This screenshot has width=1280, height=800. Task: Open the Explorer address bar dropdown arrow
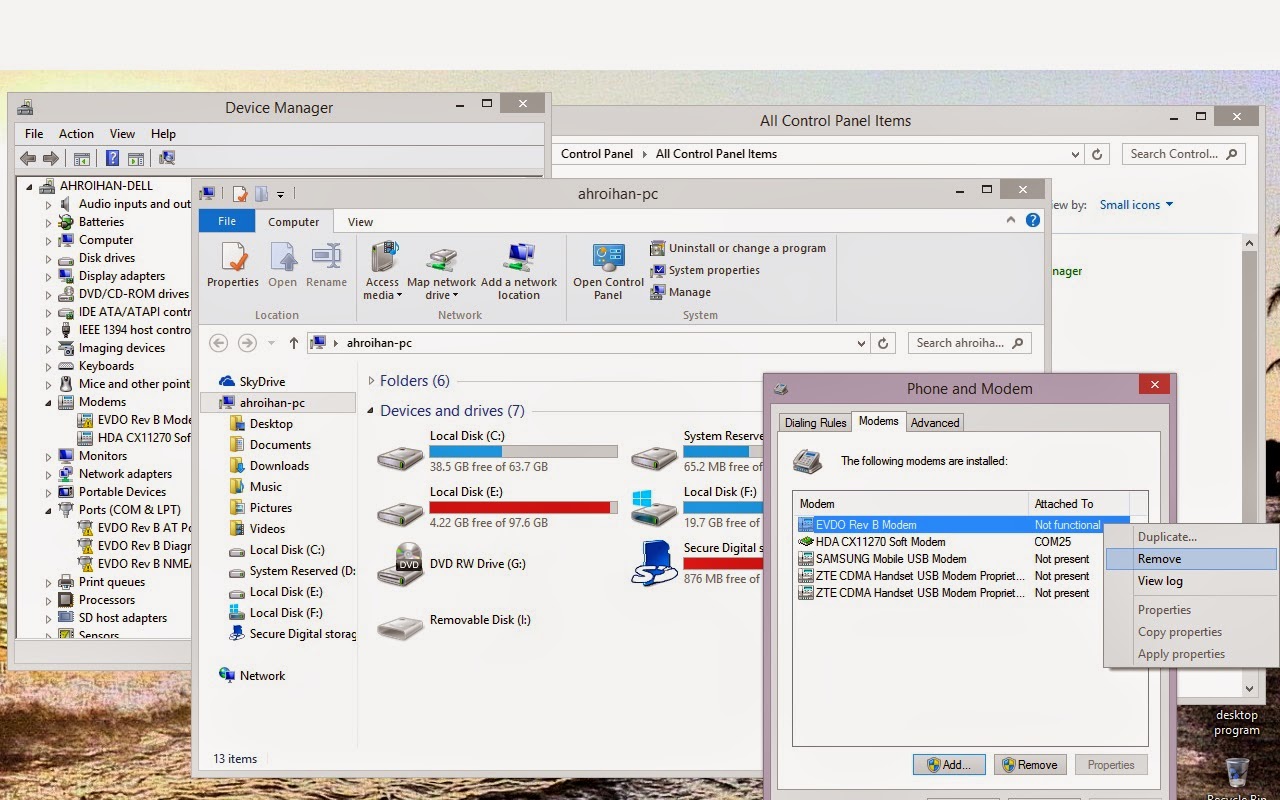pyautogui.click(x=861, y=343)
